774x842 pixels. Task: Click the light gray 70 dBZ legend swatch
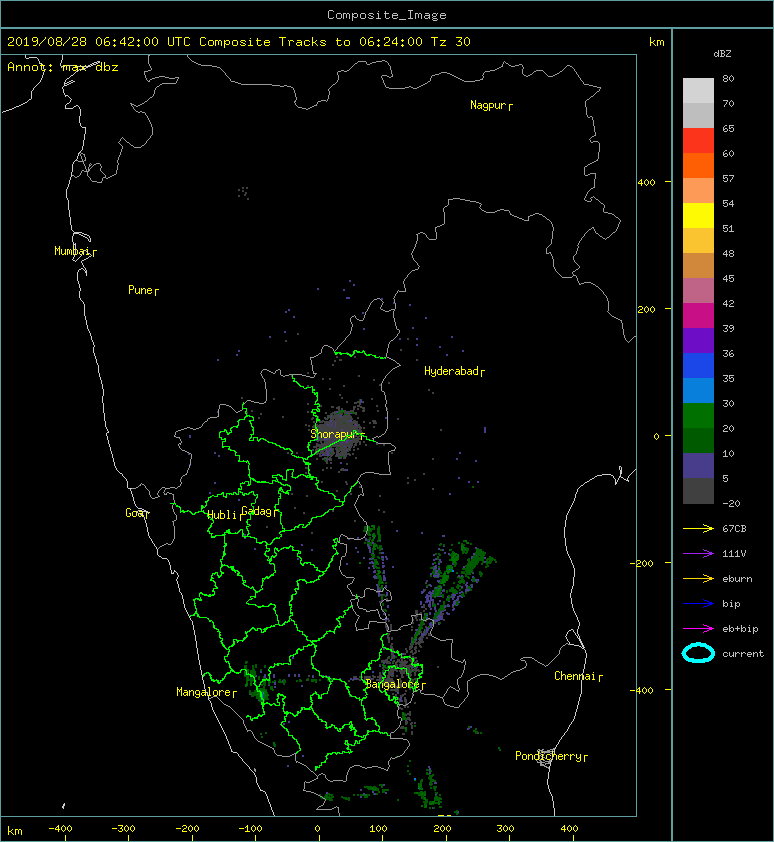[x=698, y=115]
